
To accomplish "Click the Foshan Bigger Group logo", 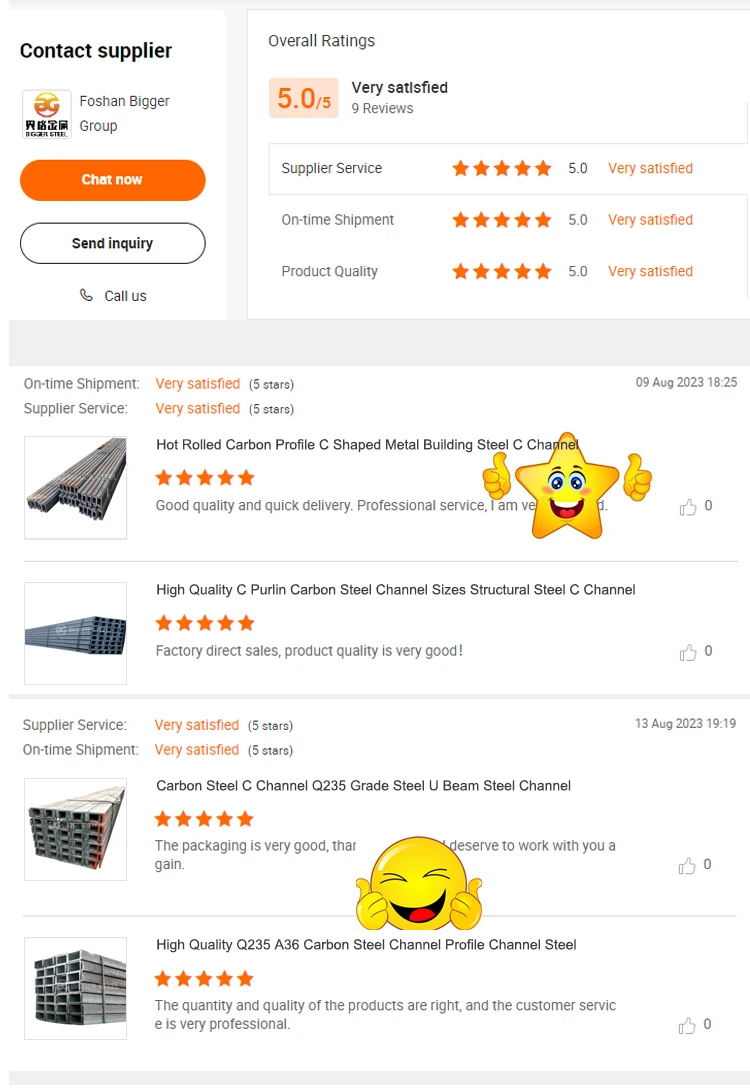I will click(x=47, y=114).
